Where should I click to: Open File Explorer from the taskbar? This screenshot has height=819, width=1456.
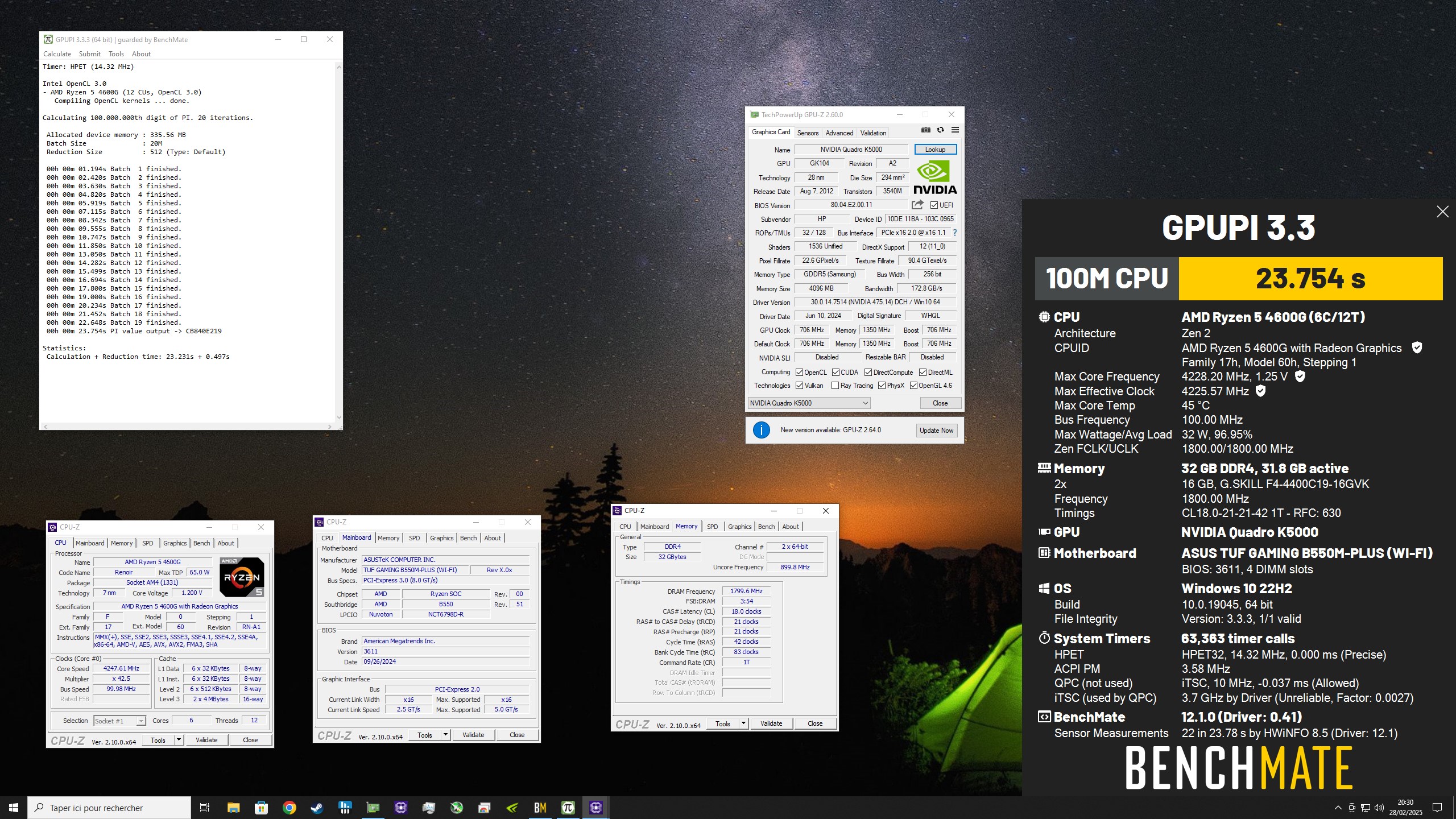pos(233,808)
